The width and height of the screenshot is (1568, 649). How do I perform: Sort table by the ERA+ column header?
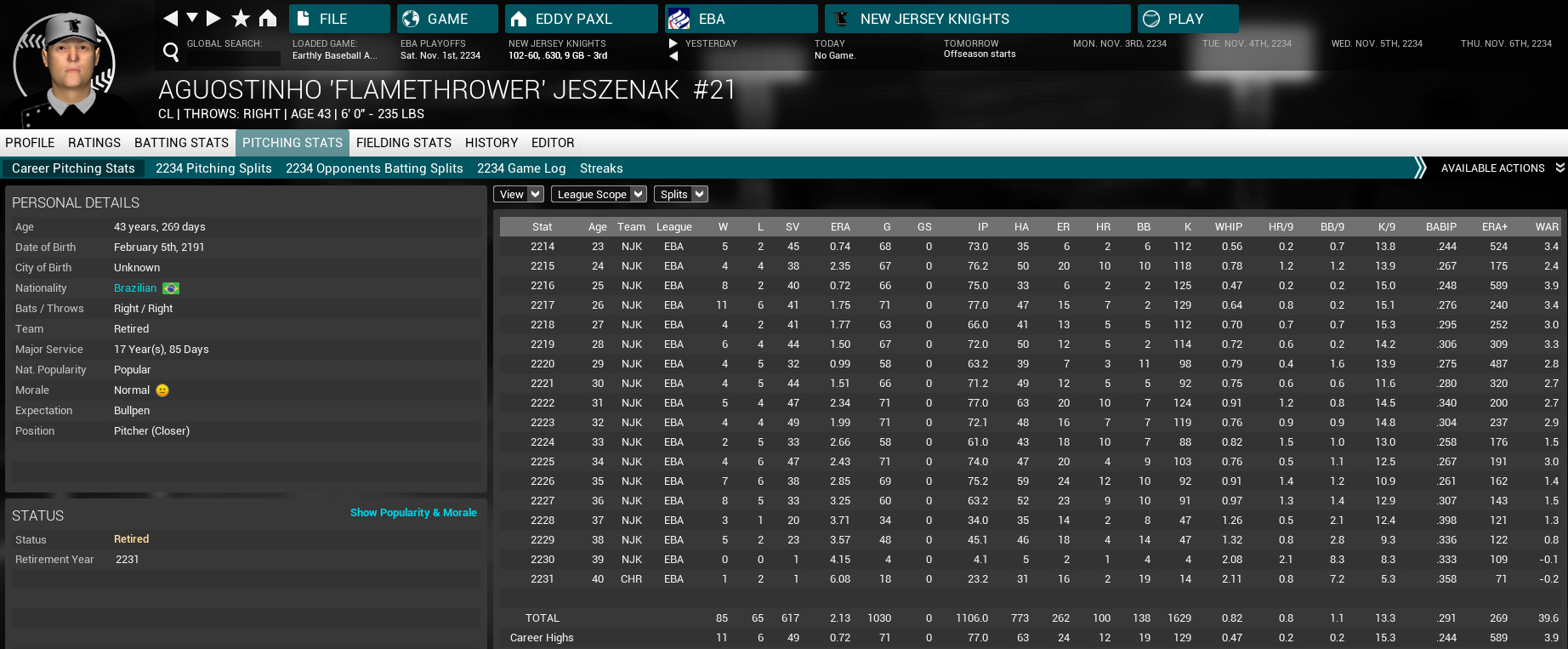[x=1494, y=227]
